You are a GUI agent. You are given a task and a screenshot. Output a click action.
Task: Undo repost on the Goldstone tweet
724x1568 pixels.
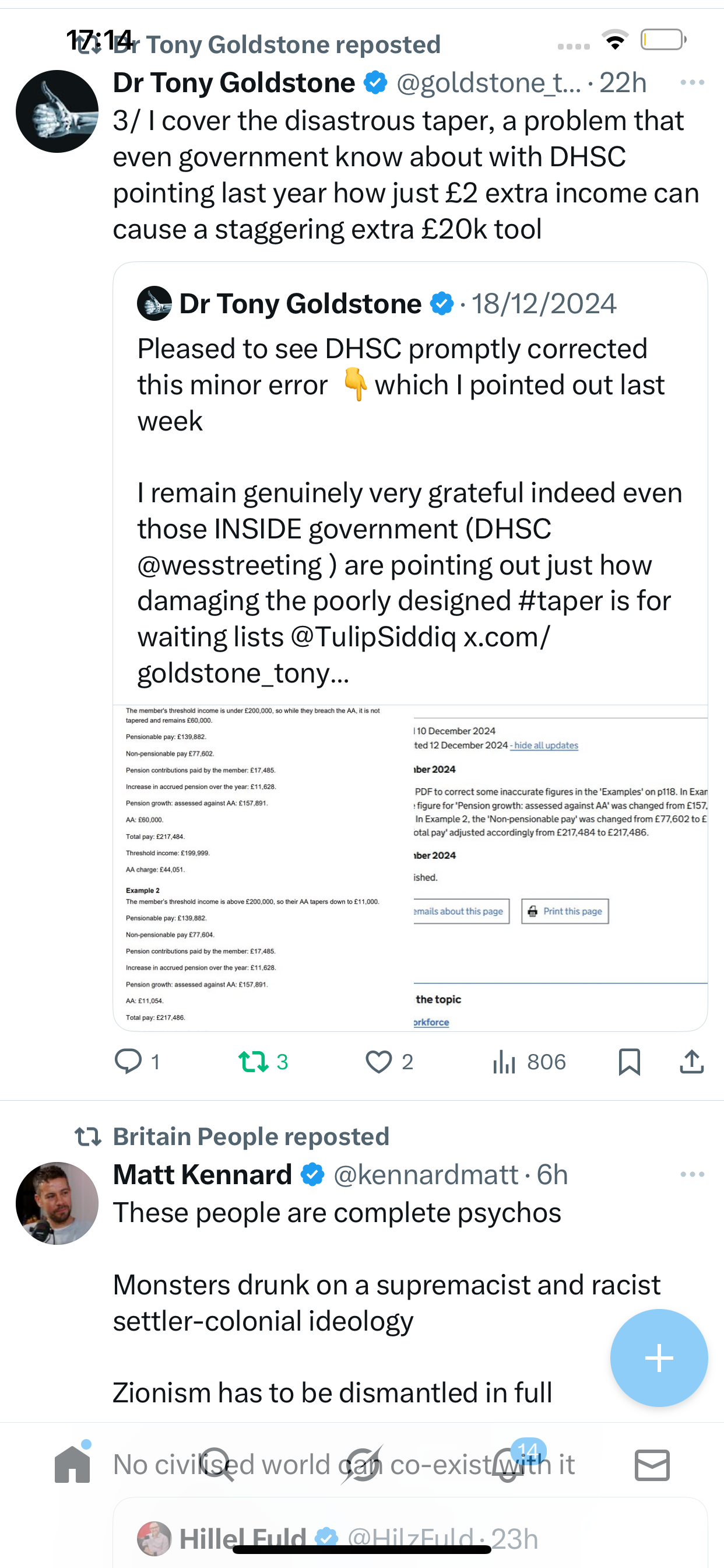coord(253,1062)
